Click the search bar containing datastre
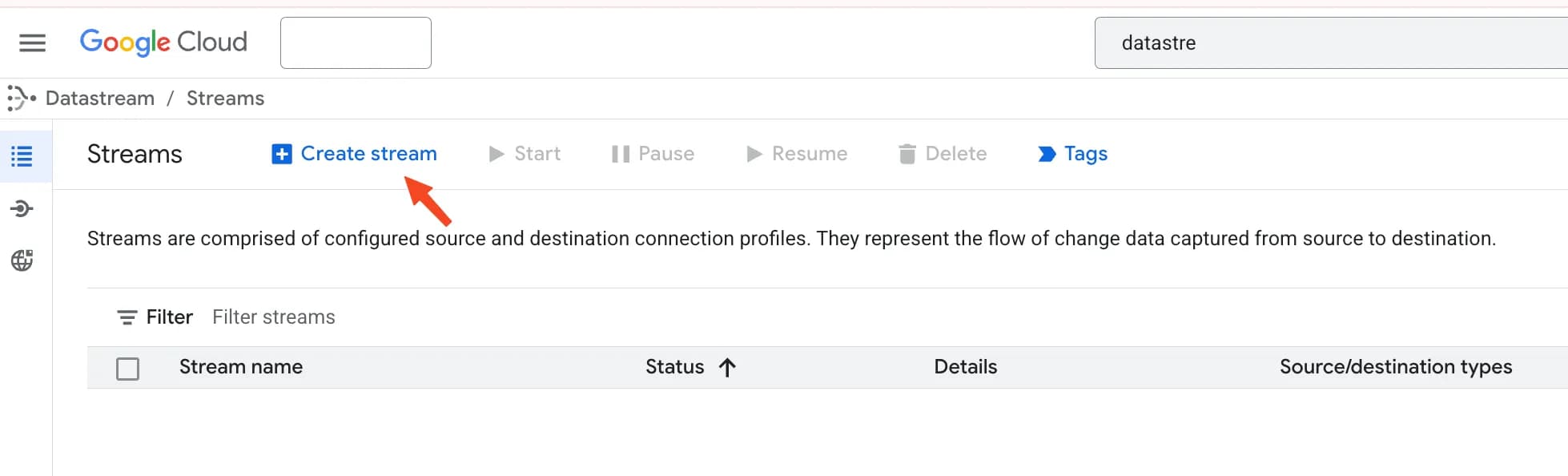The image size is (1568, 476). 1329,43
